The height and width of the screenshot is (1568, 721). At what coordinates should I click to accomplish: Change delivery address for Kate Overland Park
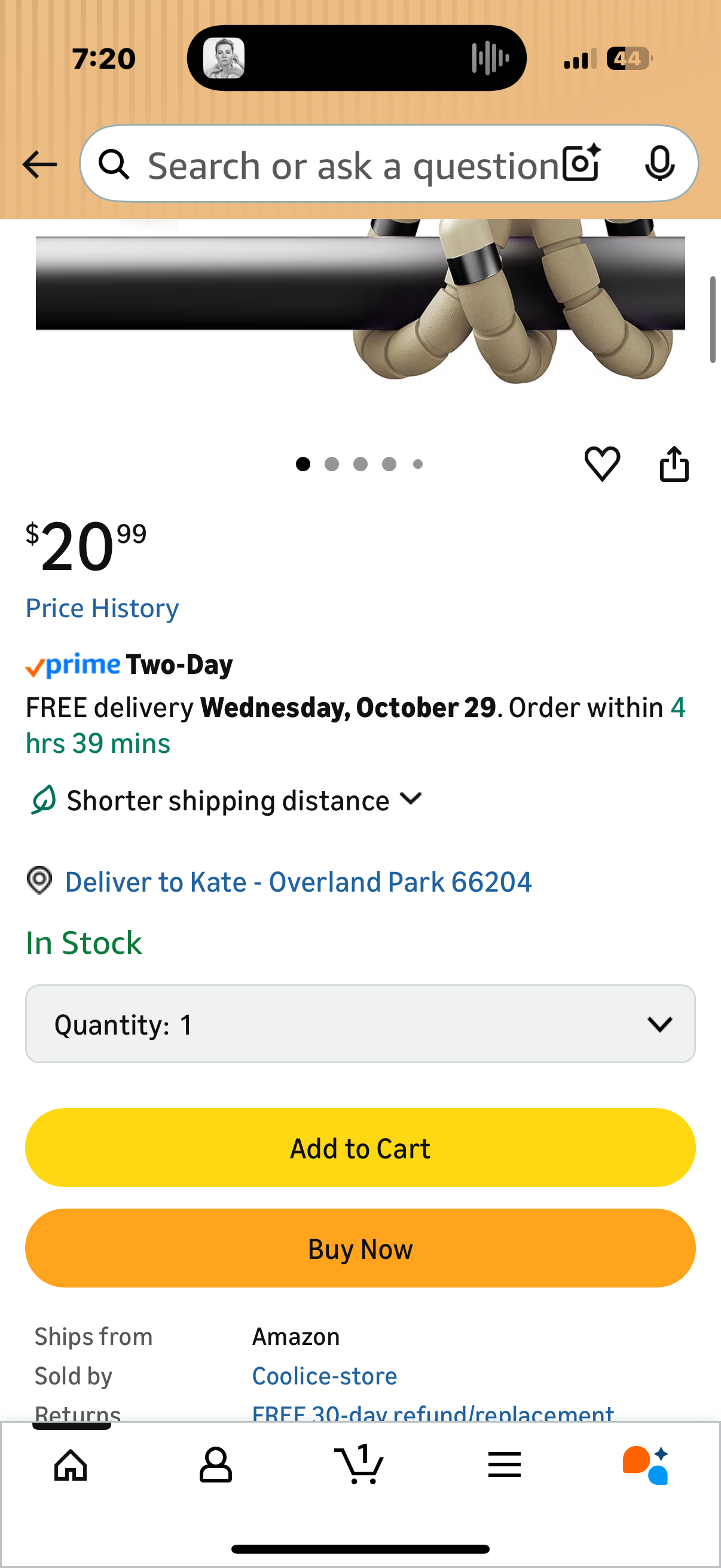pos(298,881)
